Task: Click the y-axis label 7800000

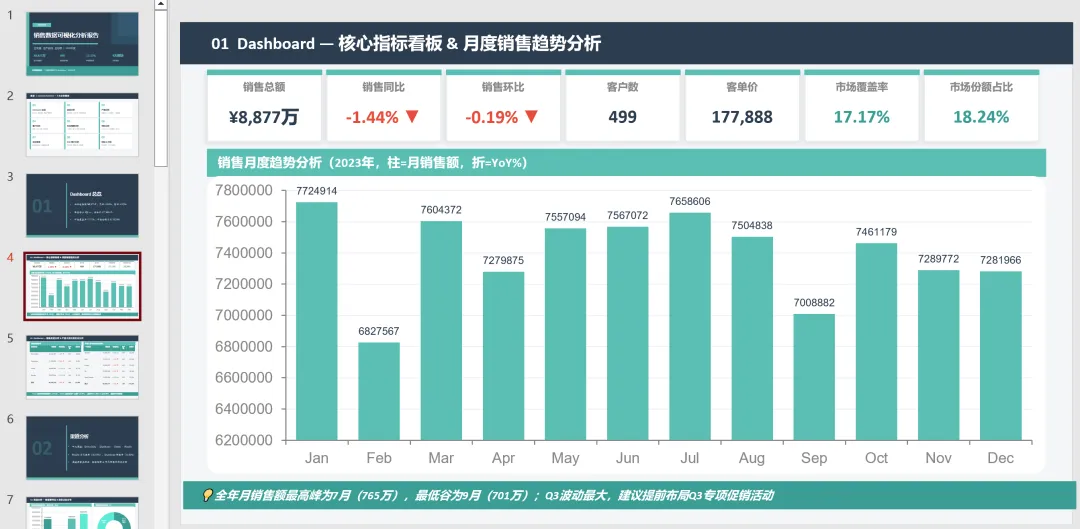Action: coord(244,190)
